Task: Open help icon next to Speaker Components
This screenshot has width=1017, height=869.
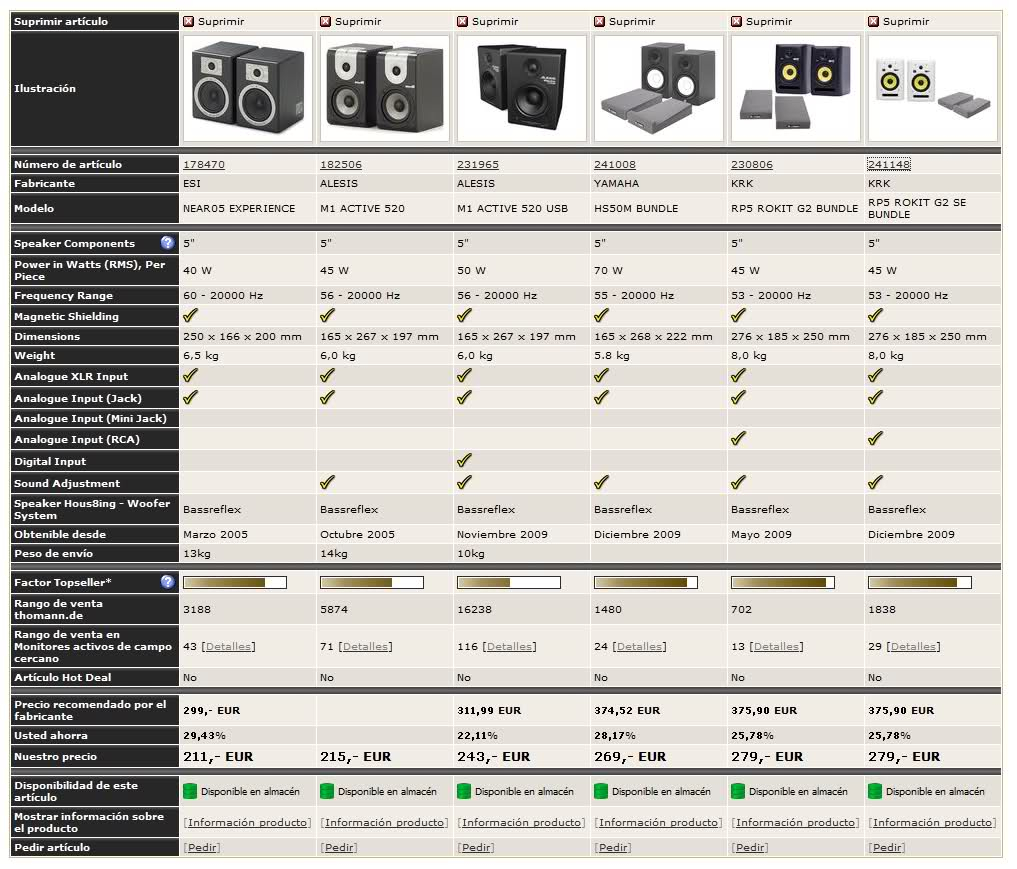Action: pyautogui.click(x=167, y=243)
